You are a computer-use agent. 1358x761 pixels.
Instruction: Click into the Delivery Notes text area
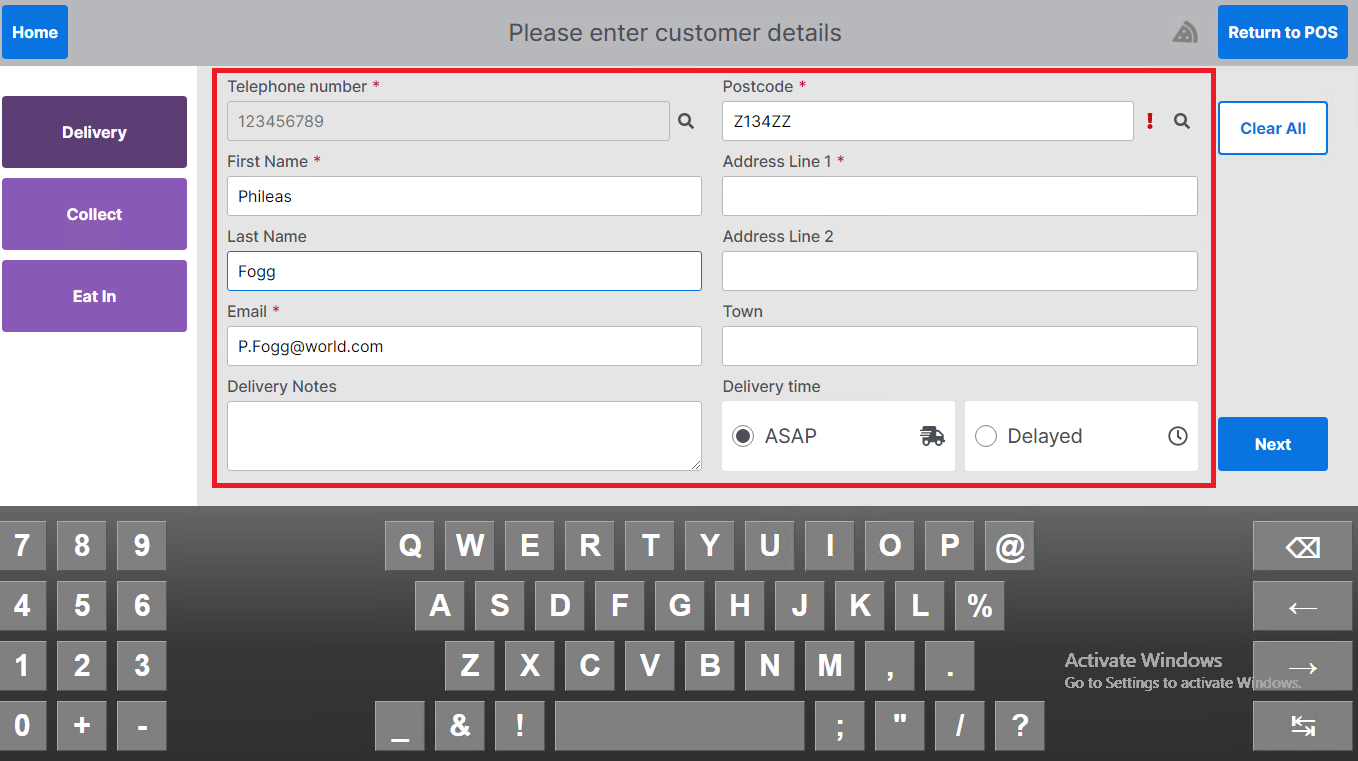coord(464,436)
